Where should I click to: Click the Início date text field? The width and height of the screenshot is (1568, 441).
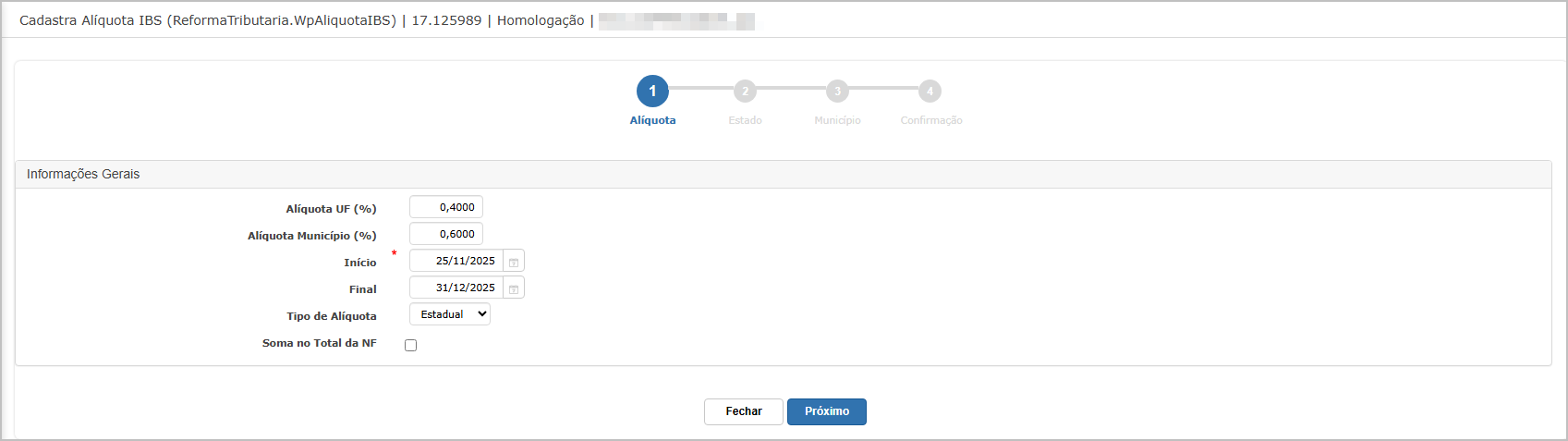click(x=456, y=261)
